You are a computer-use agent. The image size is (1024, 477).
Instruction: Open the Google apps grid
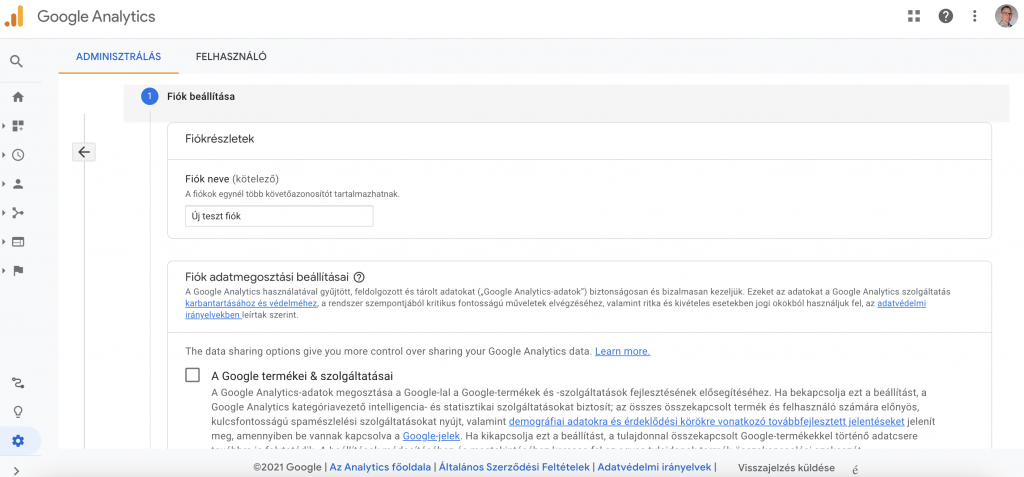coord(914,16)
